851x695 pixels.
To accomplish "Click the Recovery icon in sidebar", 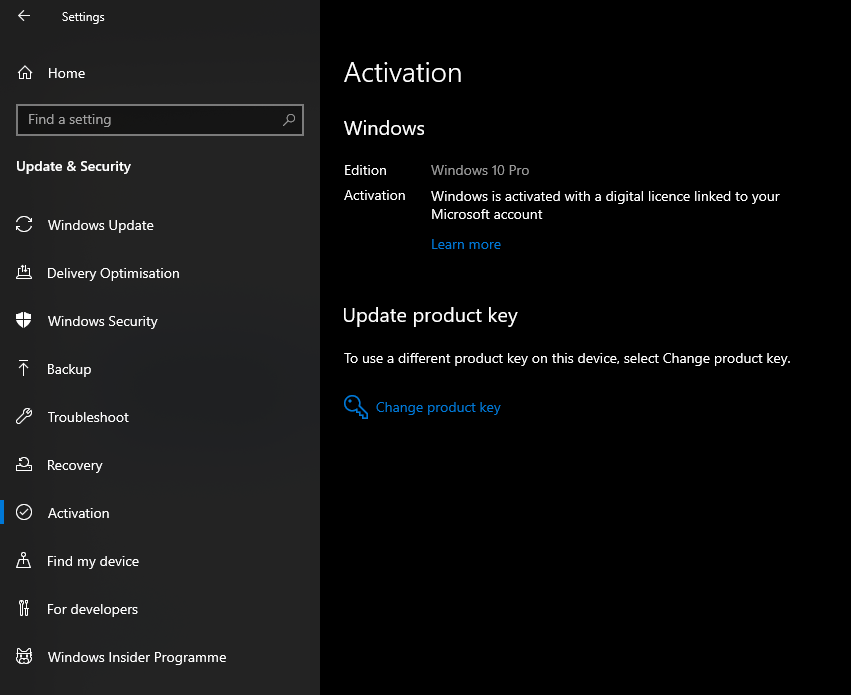I will click(x=24, y=464).
